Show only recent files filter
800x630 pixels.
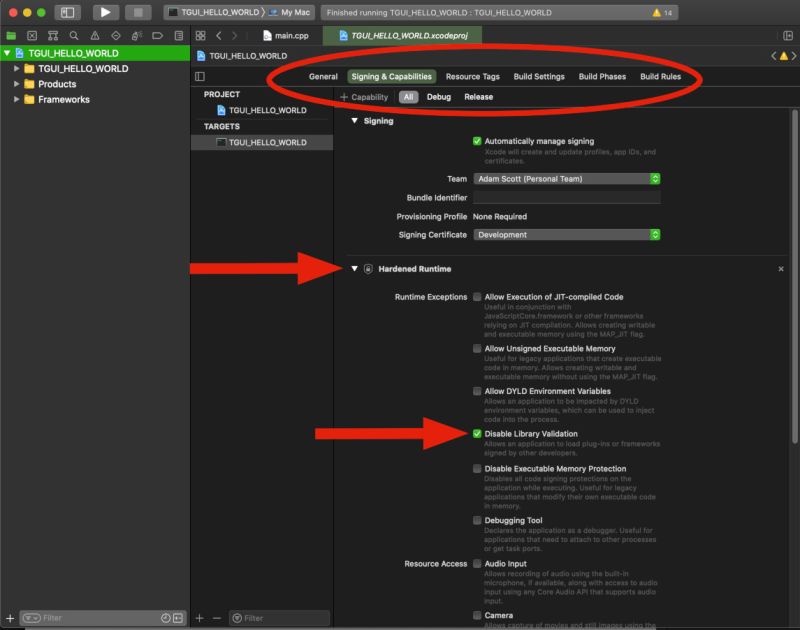(165, 618)
